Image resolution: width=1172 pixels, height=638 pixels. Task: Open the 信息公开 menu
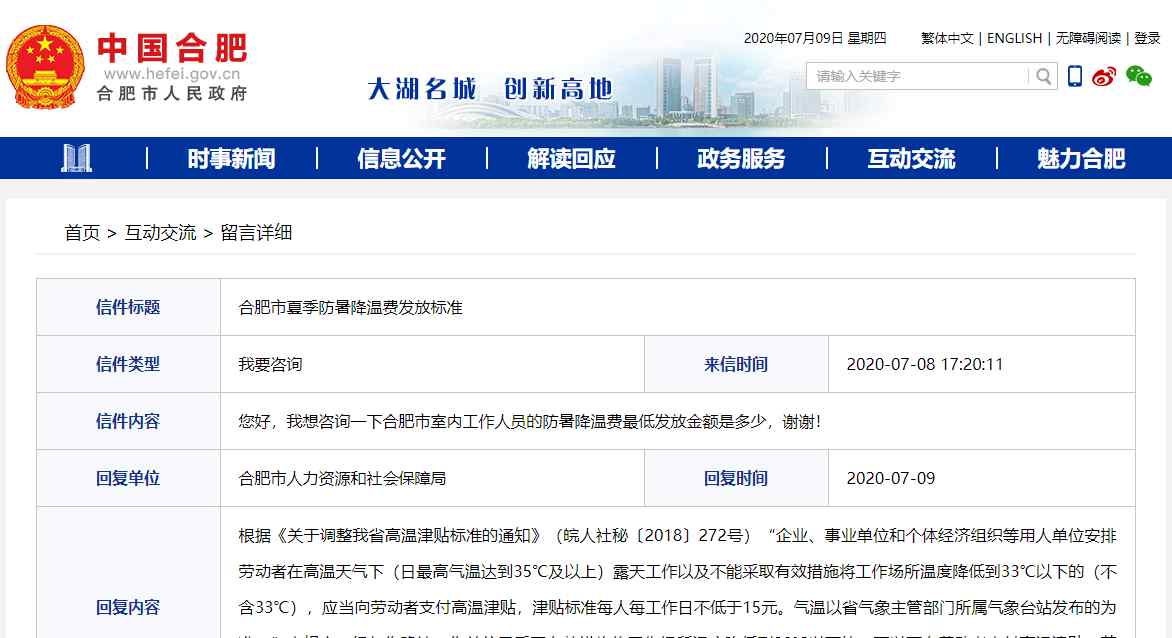(401, 158)
